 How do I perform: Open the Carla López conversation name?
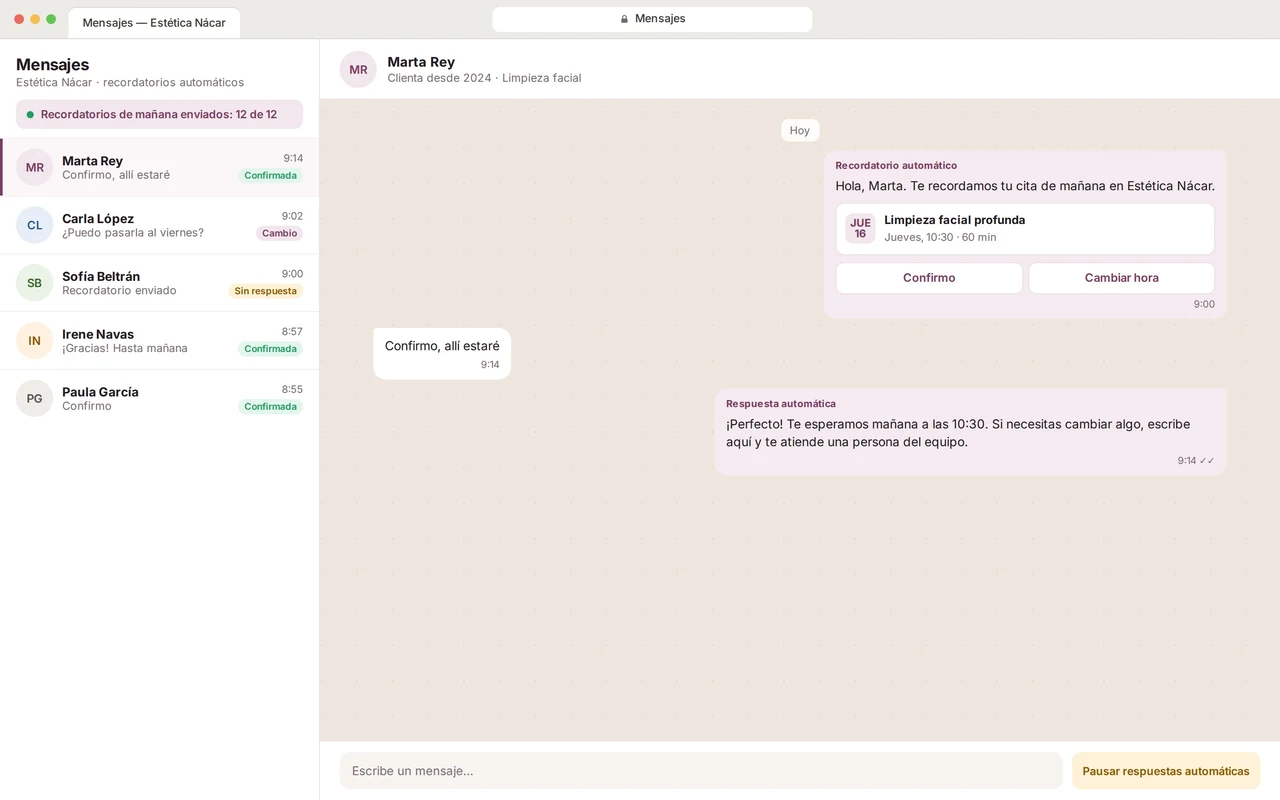tap(98, 219)
